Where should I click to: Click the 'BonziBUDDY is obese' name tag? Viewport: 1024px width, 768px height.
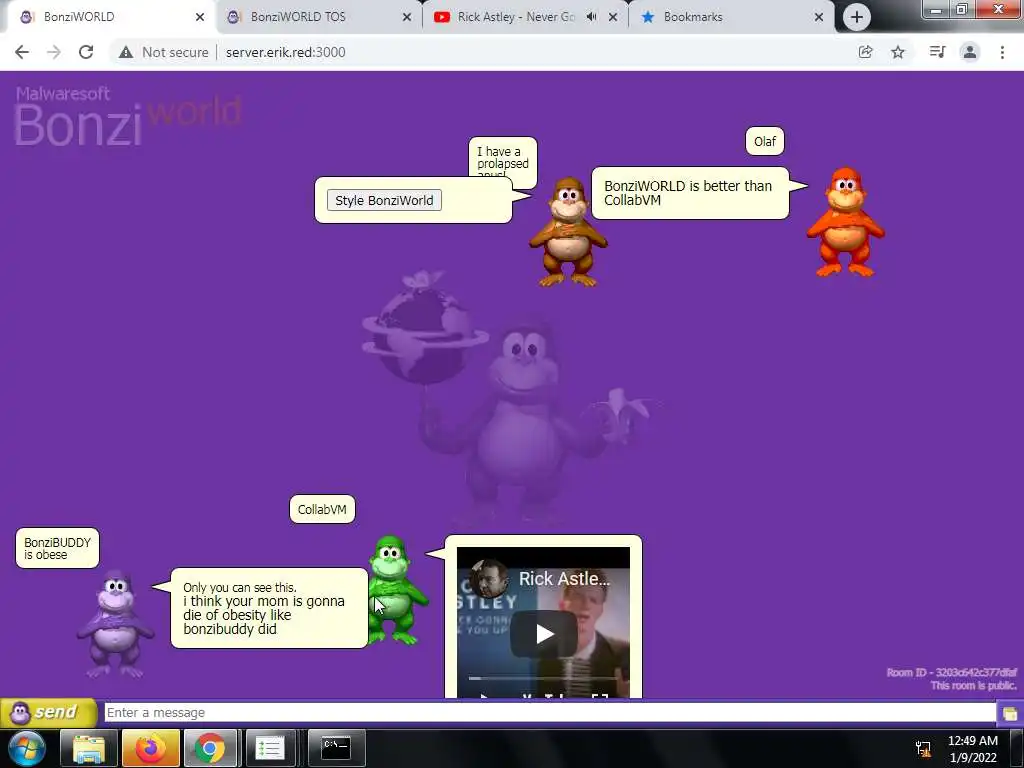(x=57, y=548)
